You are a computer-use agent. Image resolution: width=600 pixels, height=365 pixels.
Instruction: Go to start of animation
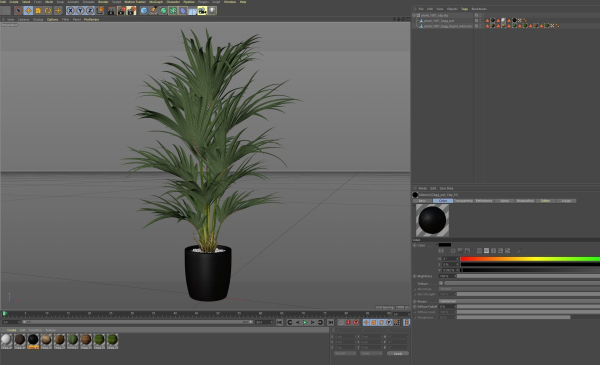click(279, 323)
